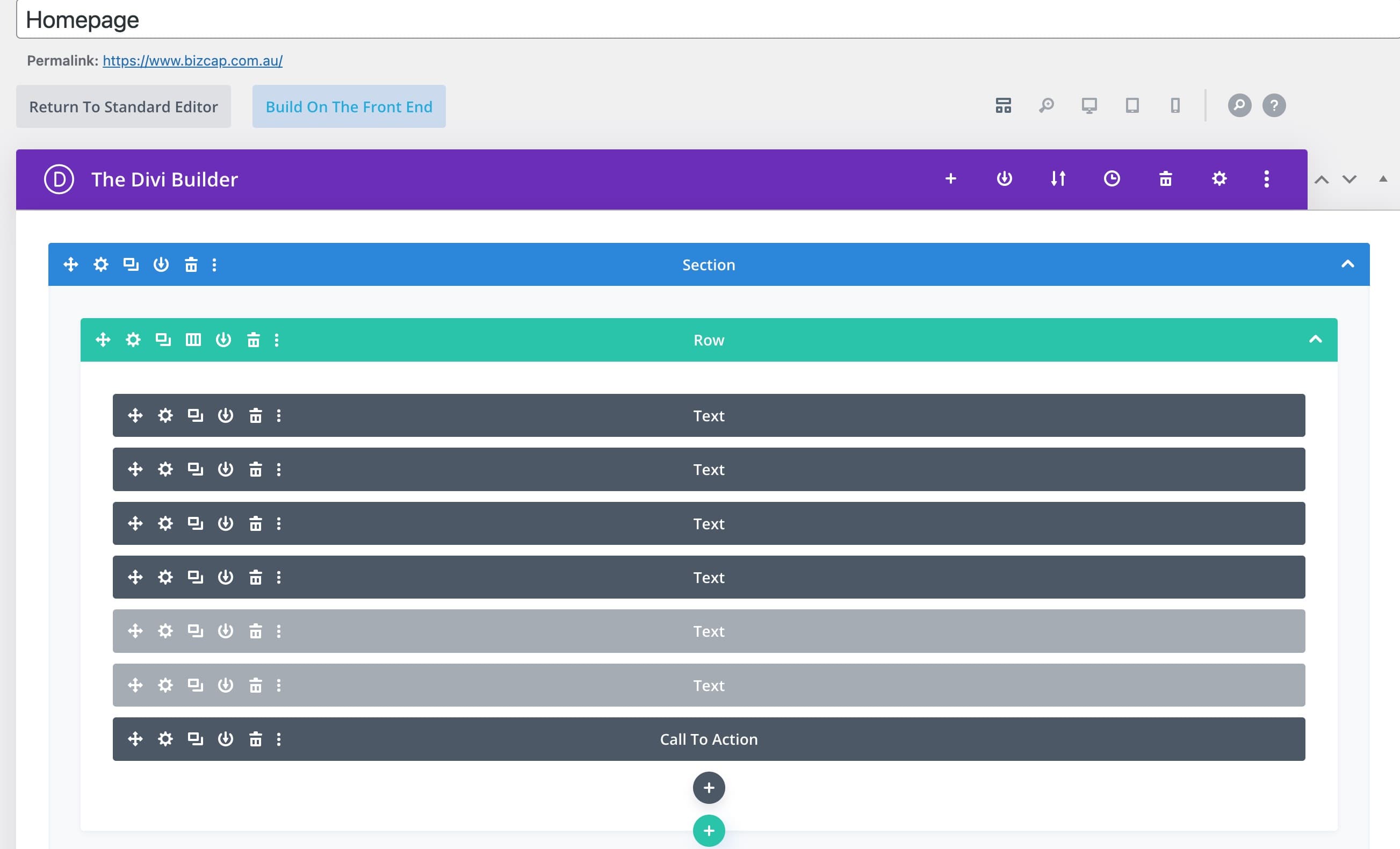Switch to desktop preview icon

pyautogui.click(x=1089, y=106)
